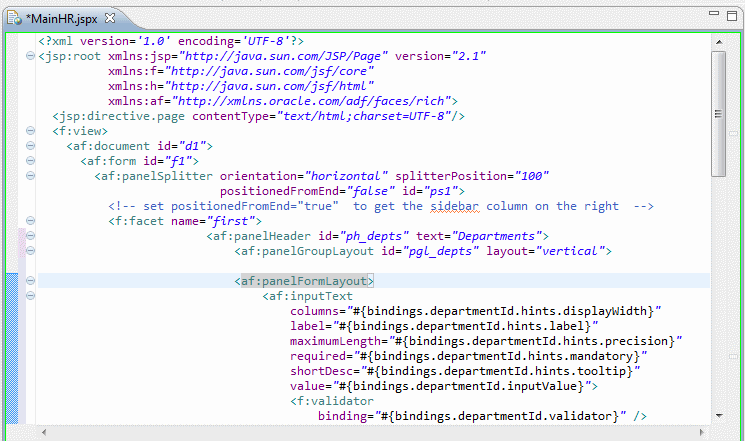Collapse the af:panelHeader ph_depts fold
The image size is (745, 441).
pos(30,236)
